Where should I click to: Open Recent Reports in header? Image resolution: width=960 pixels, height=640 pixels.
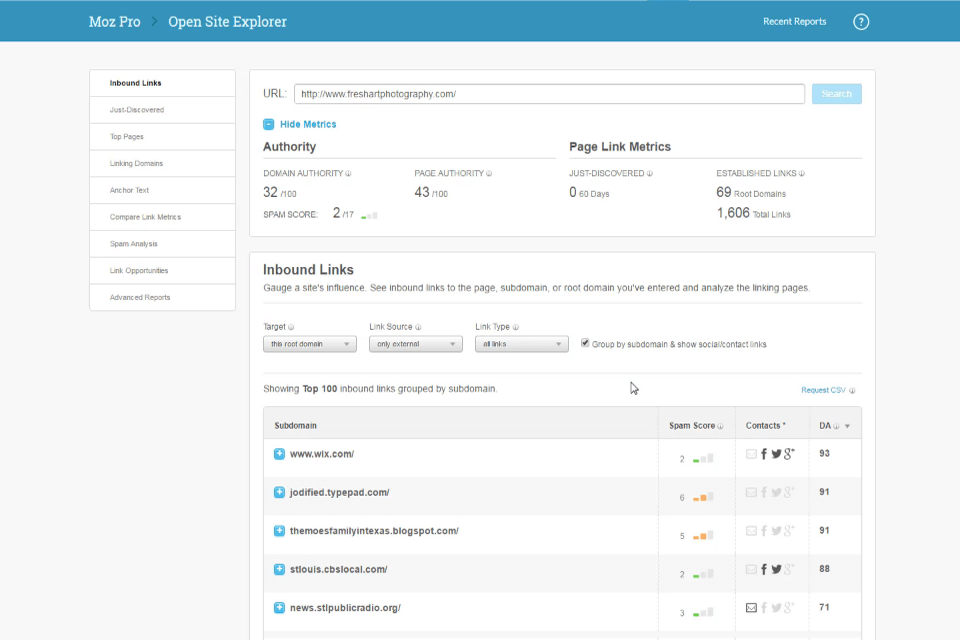pyautogui.click(x=794, y=21)
